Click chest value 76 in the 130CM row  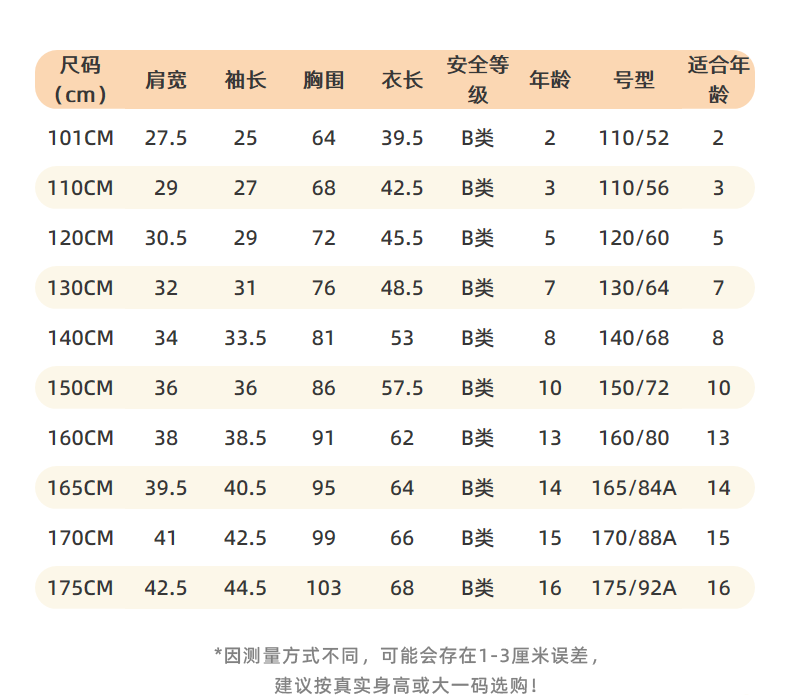point(323,288)
